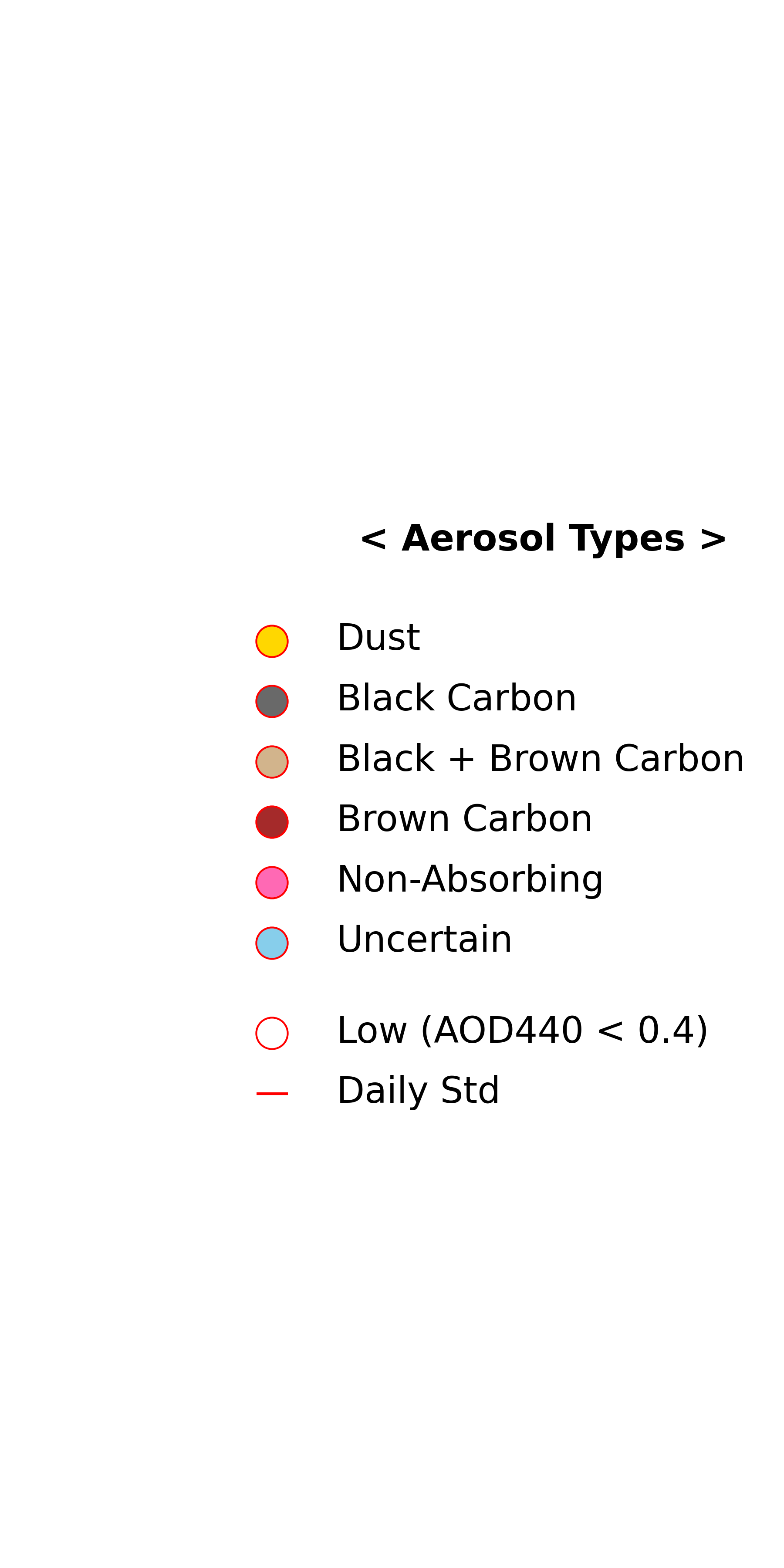Click the dark red Brown Carbon marker
Viewport: 784px width, 1568px height.
pos(271,822)
